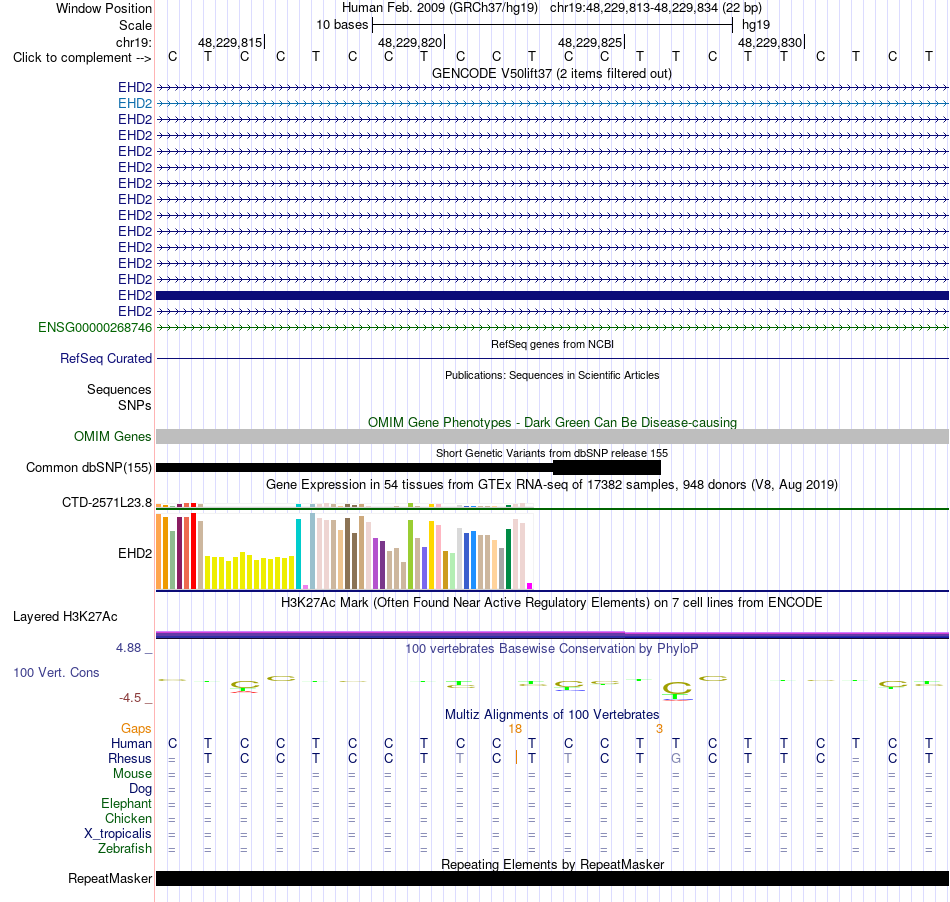Screen dimensions: 950x902
Task: Click the dark green bar in EHD2 expression chart
Action: (x=509, y=559)
